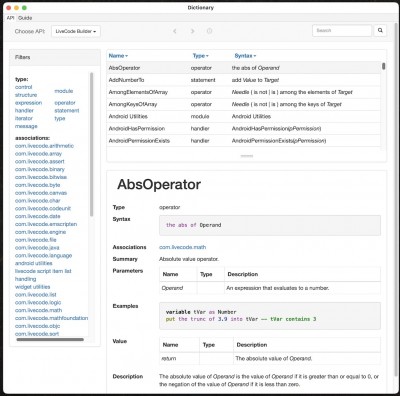Select the Android Utilities module row

click(x=244, y=116)
